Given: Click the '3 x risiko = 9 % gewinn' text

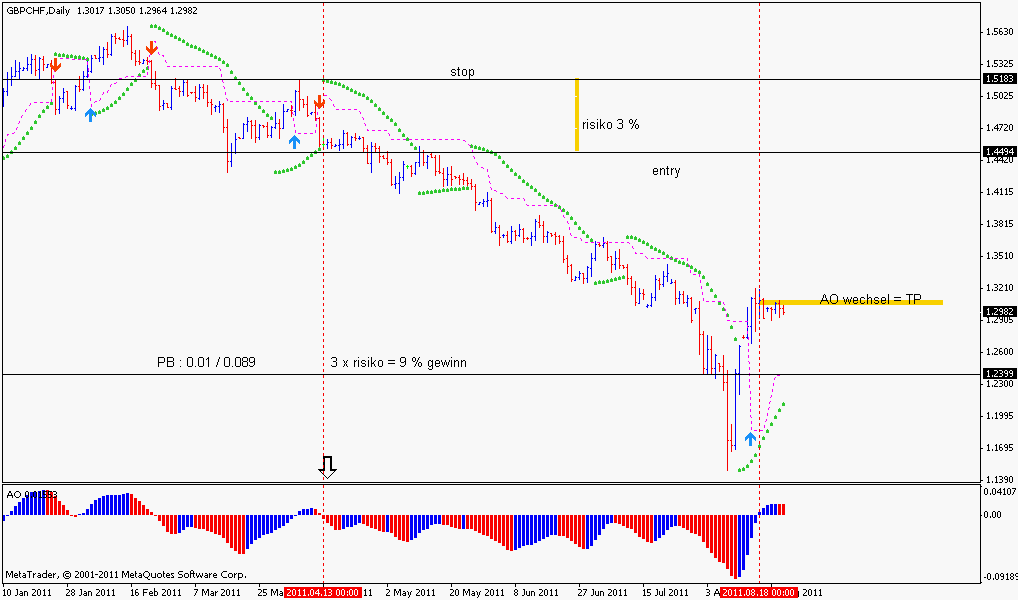Looking at the screenshot, I should click(399, 362).
